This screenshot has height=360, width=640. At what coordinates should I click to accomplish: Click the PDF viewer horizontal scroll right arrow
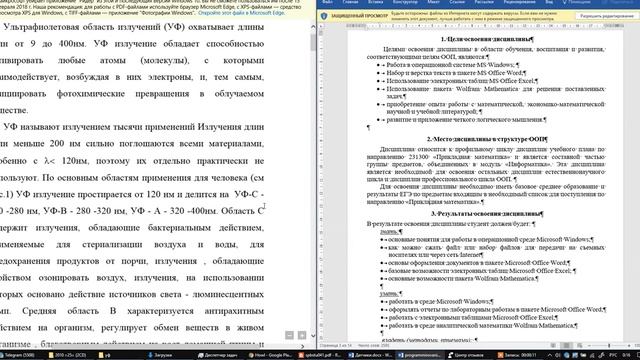302,346
